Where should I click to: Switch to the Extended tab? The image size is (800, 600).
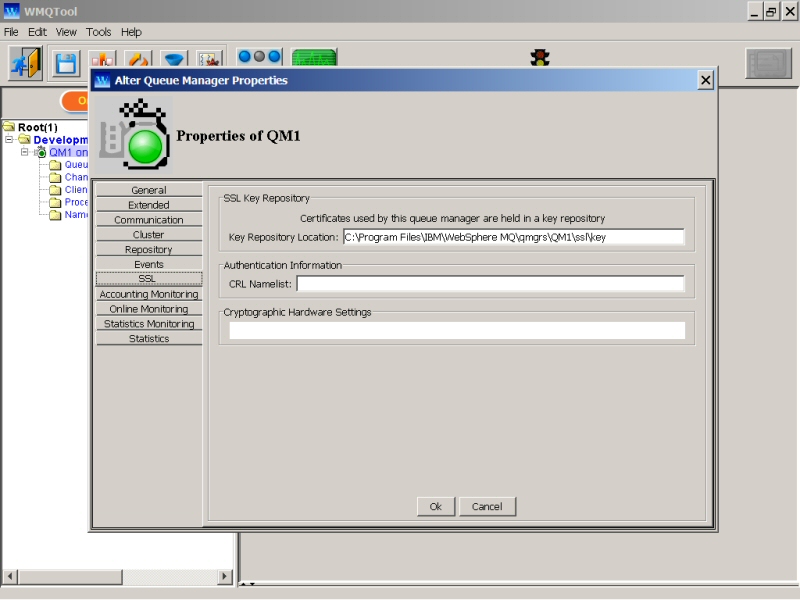pyautogui.click(x=149, y=205)
